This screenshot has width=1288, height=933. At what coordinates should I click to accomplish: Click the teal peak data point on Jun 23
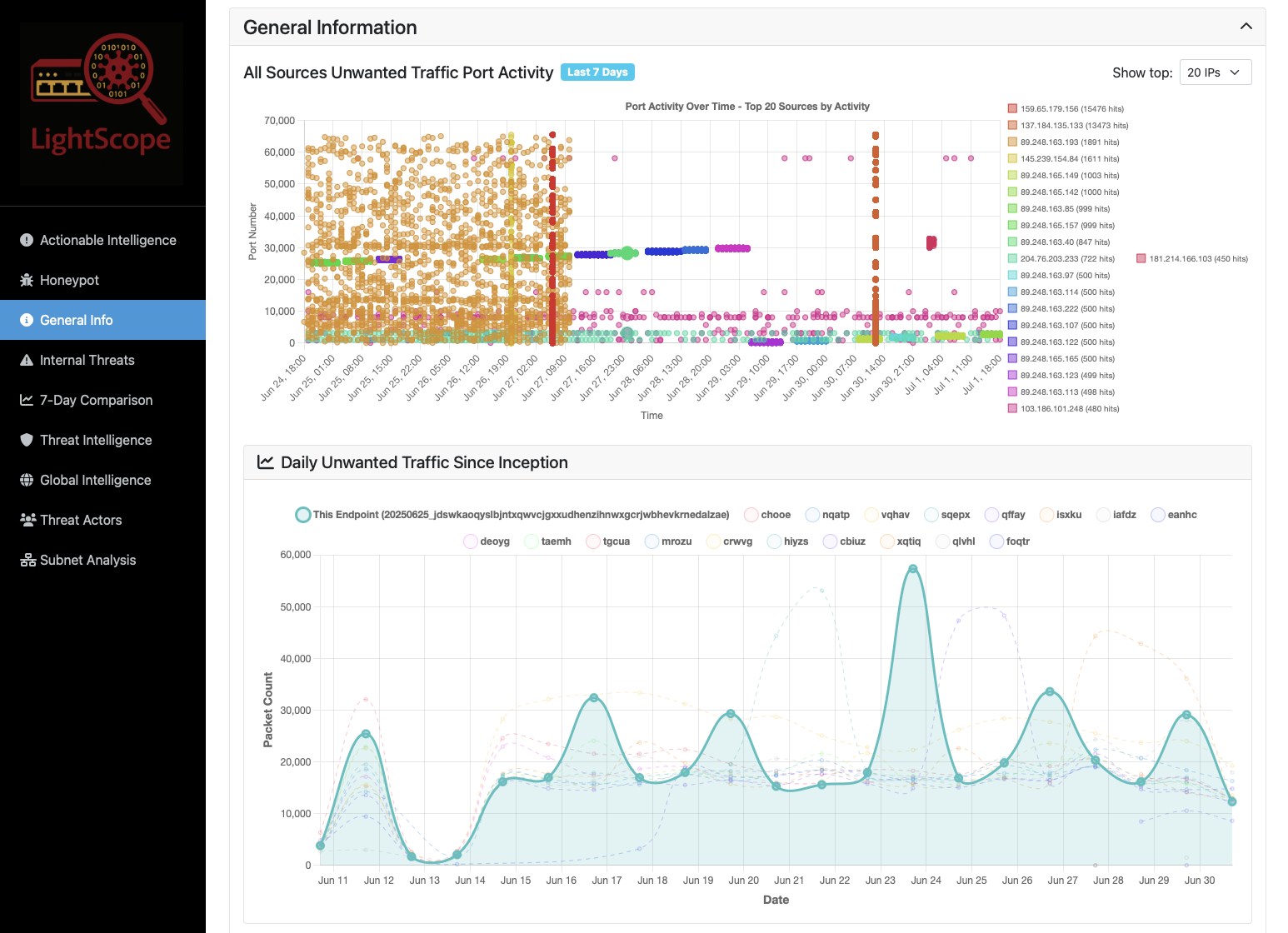click(x=913, y=567)
